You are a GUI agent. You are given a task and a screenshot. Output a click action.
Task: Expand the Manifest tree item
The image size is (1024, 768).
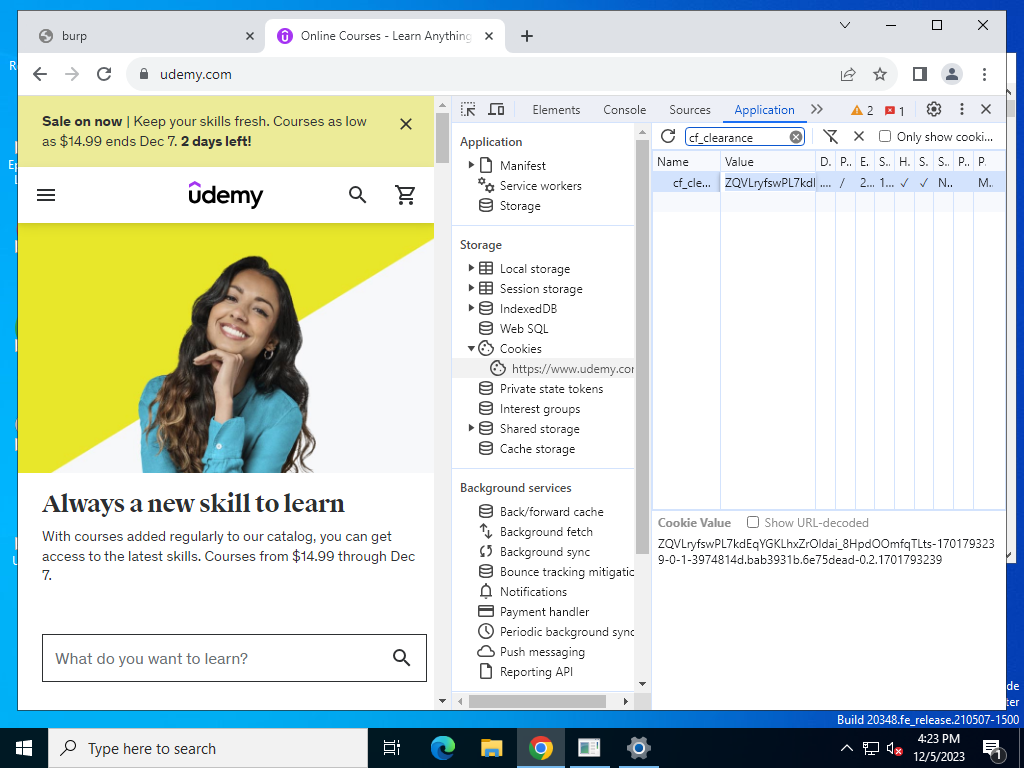(x=471, y=165)
